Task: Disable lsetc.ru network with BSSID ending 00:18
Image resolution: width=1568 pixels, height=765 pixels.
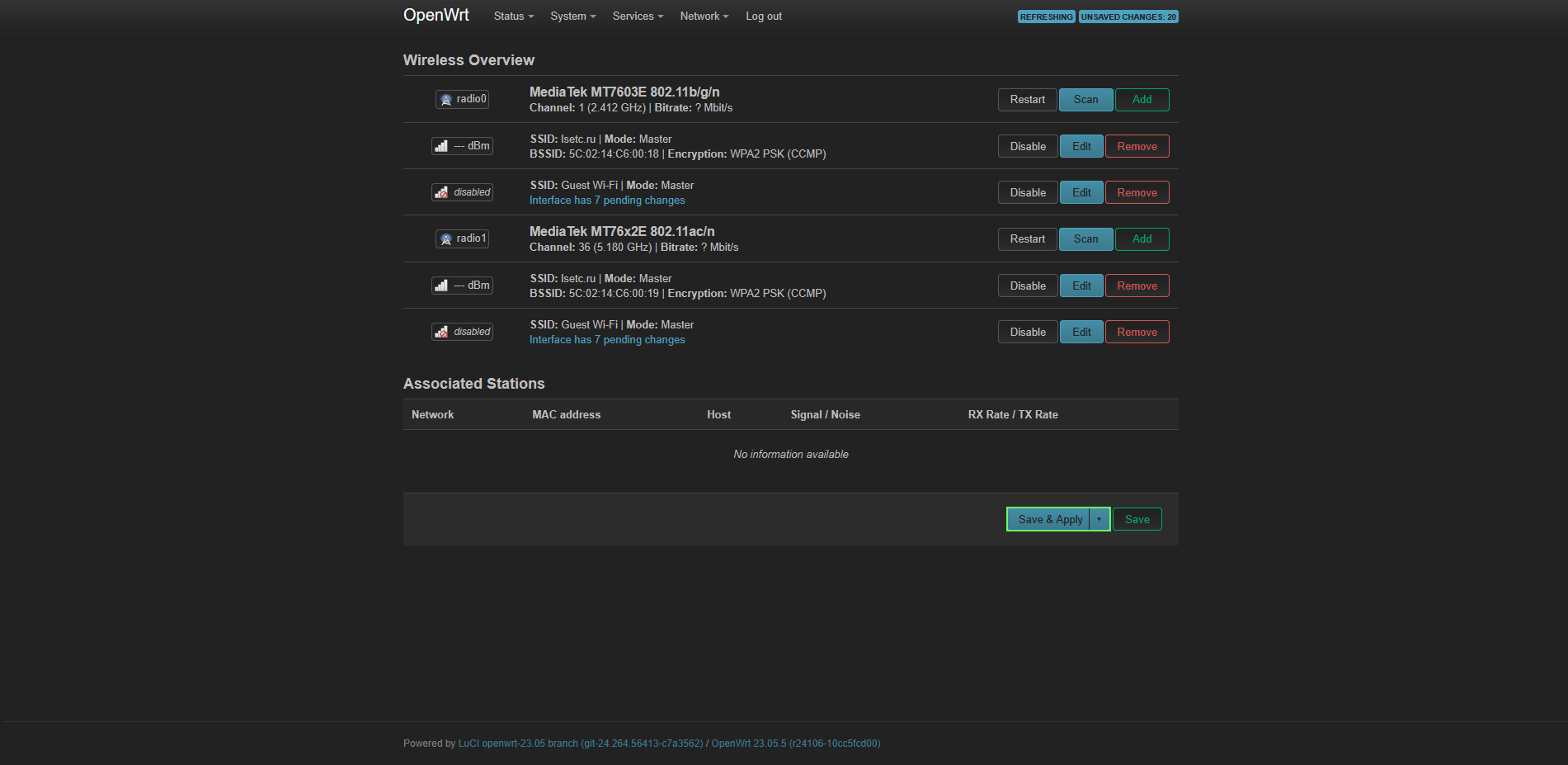Action: pyautogui.click(x=1028, y=146)
